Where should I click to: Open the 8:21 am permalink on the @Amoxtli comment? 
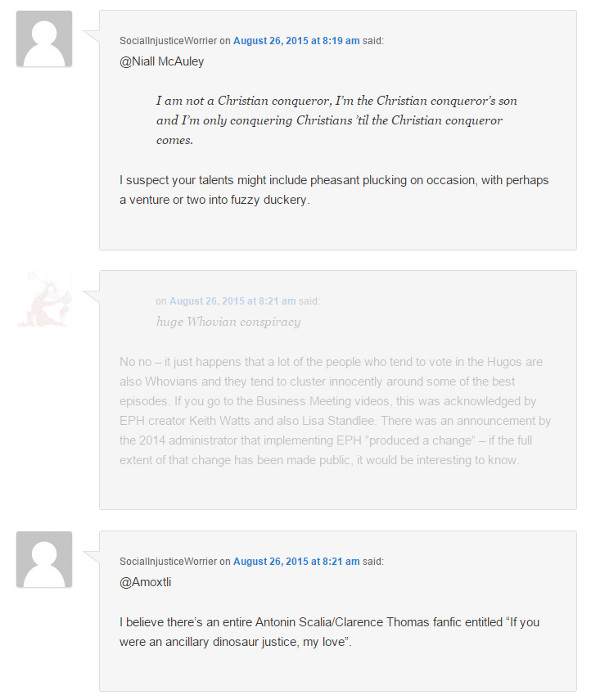(x=296, y=562)
